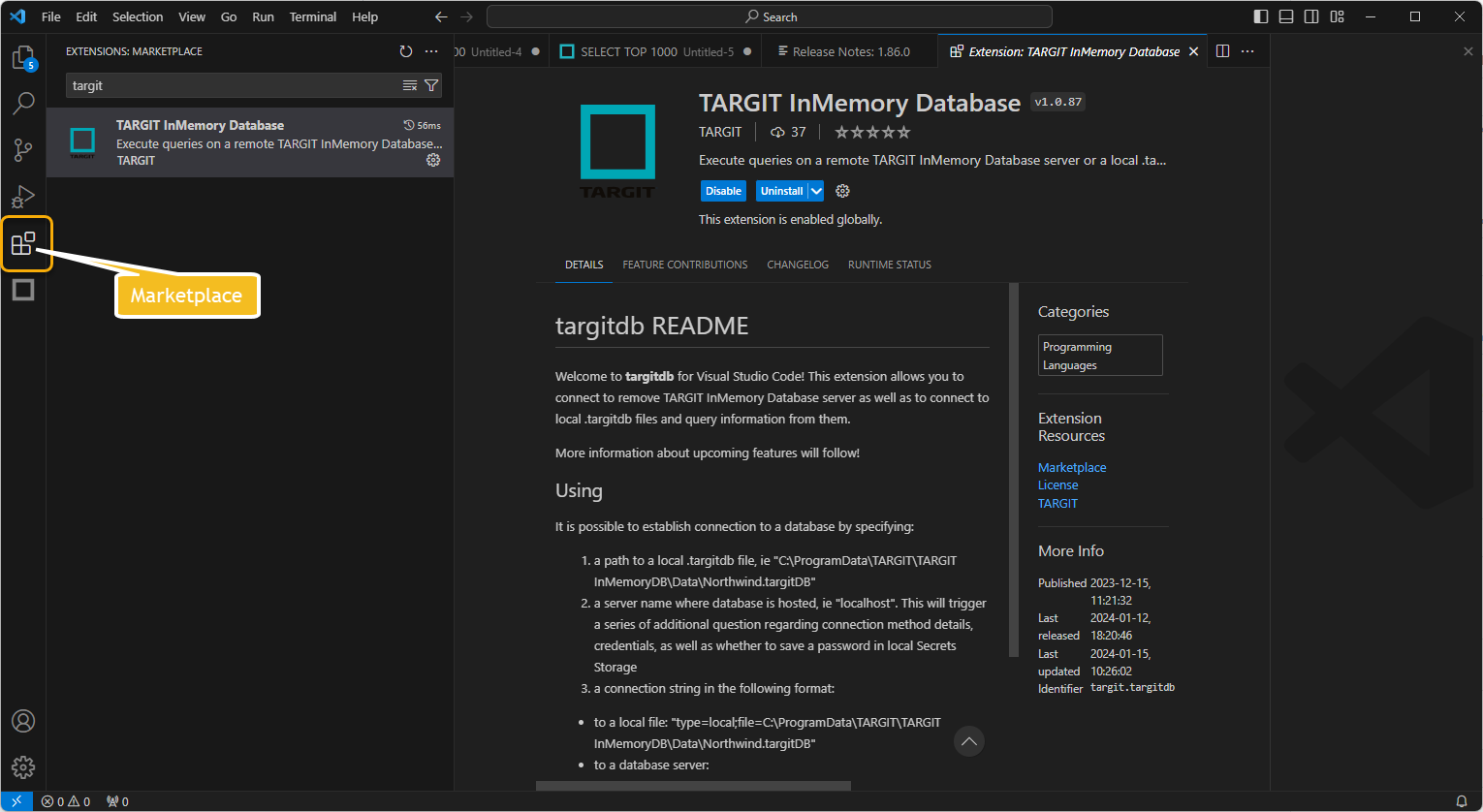Open the Terminal menu

pos(312,16)
